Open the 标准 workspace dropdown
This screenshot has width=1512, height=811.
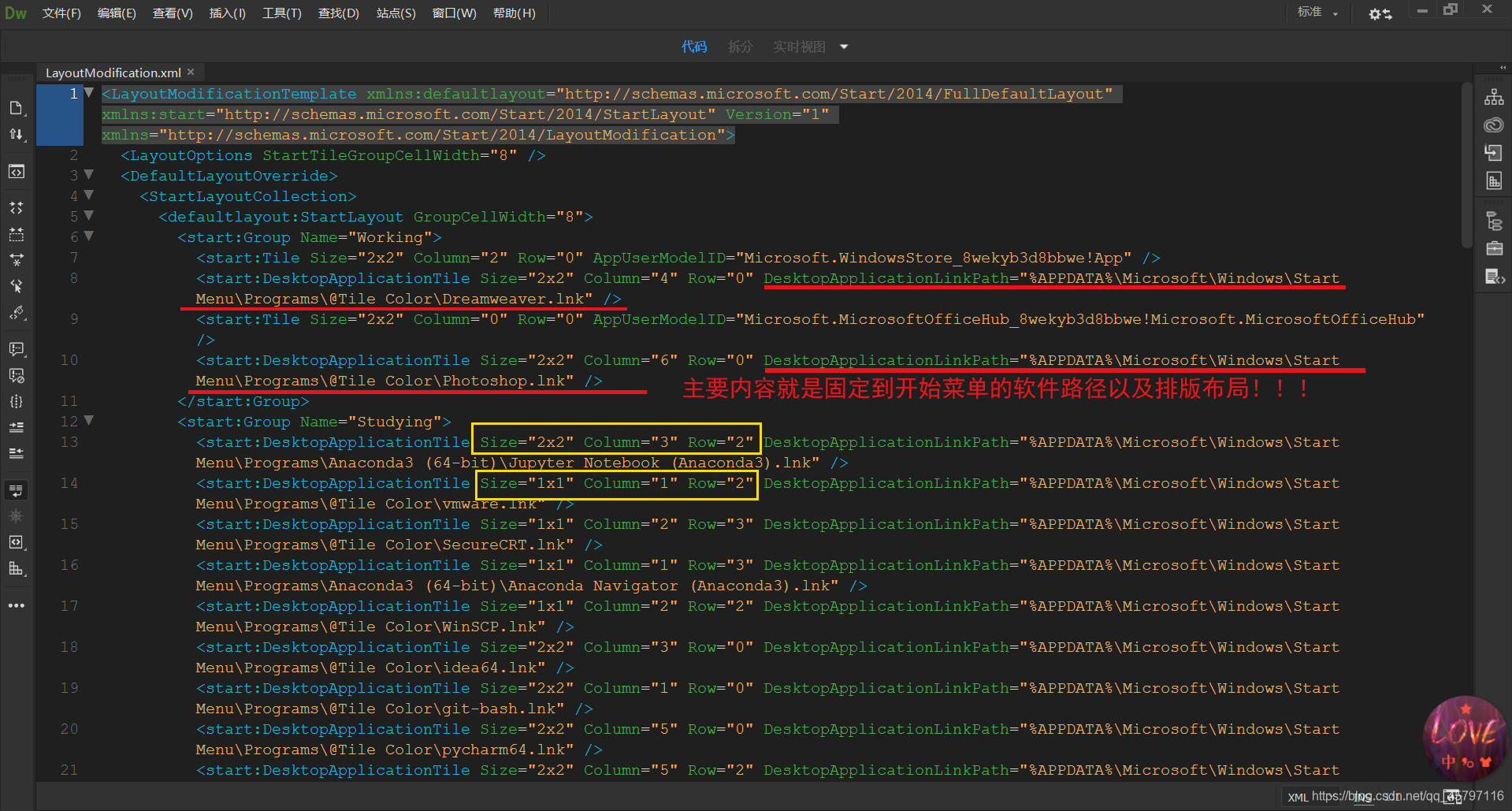click(1317, 12)
